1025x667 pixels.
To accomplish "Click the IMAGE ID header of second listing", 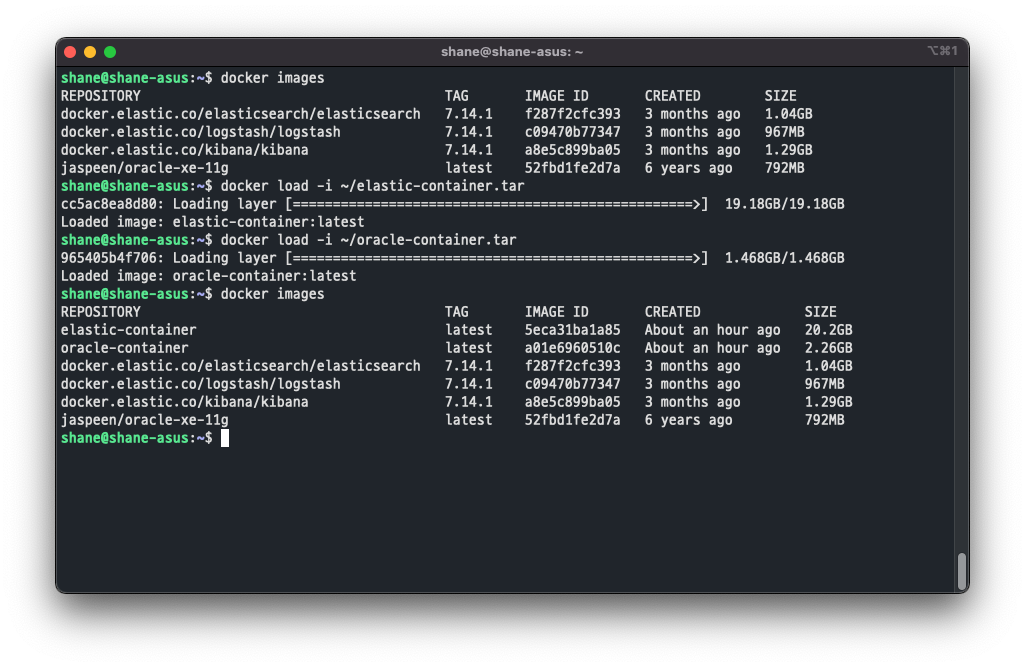I will 557,312.
